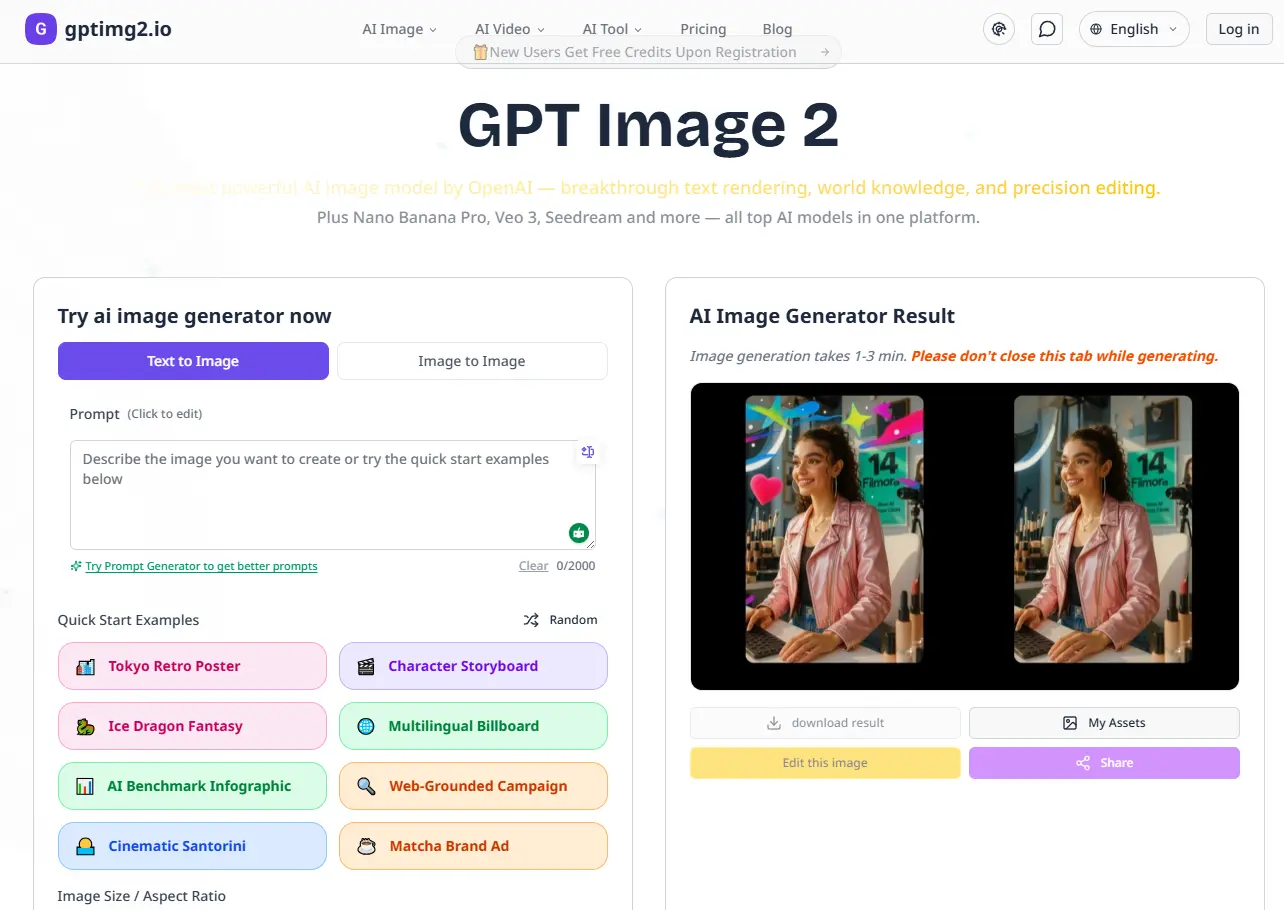The height and width of the screenshot is (910, 1284).
Task: Click the gptimg2.io logo icon
Action: click(x=41, y=29)
